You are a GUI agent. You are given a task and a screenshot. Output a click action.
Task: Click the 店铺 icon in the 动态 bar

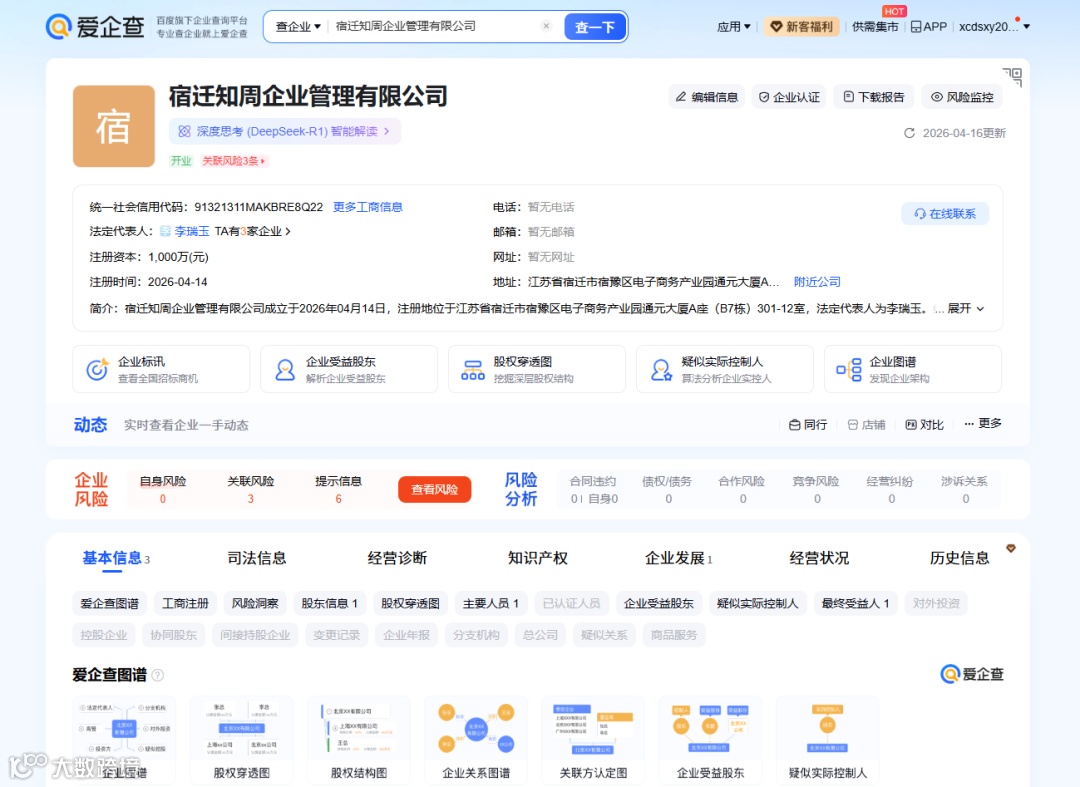[853, 425]
